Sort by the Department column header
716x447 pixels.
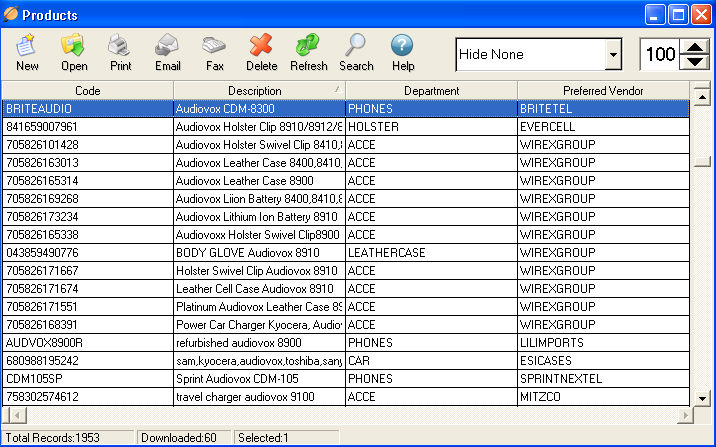click(x=432, y=90)
